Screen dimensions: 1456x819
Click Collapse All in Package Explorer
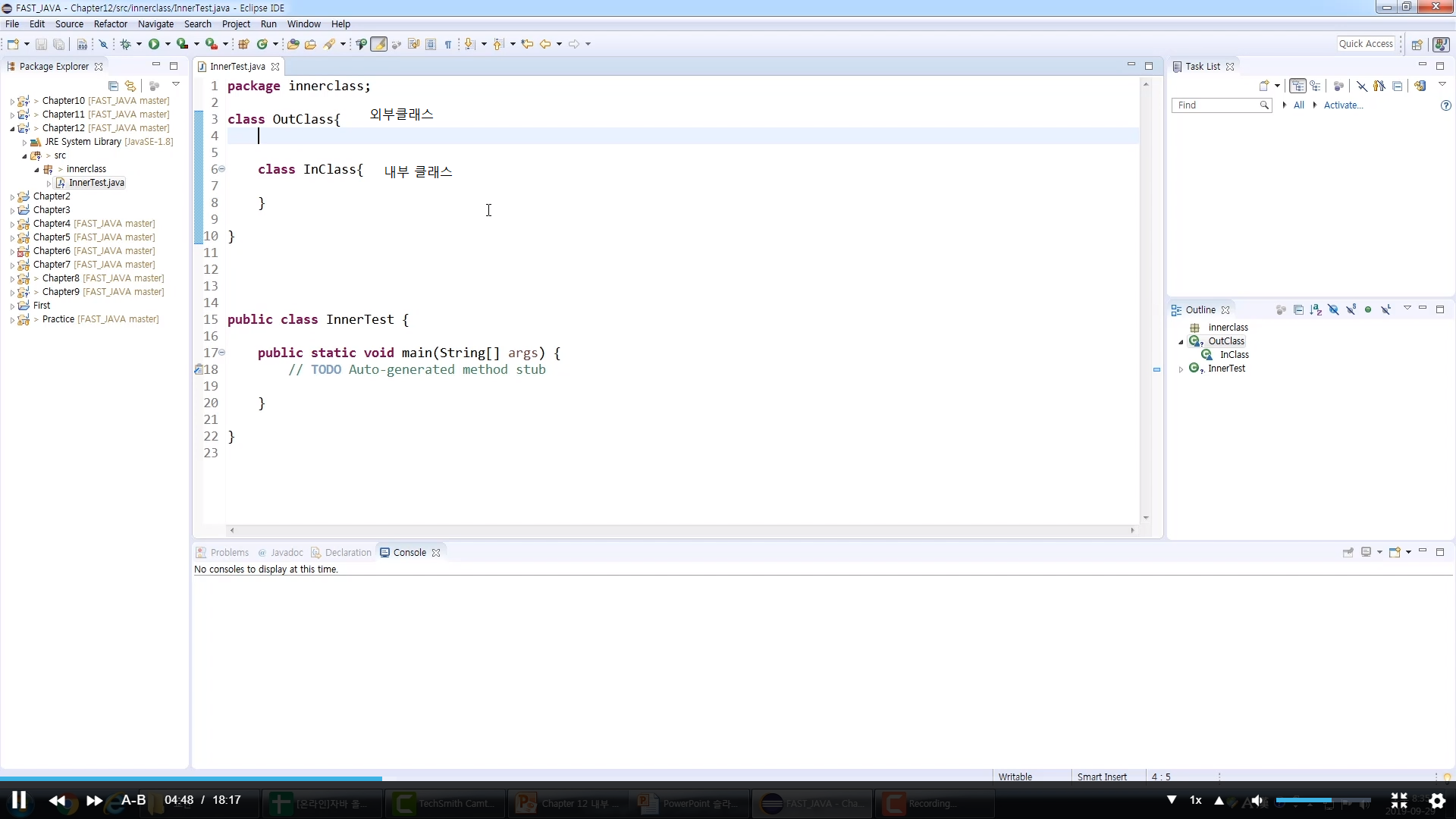(113, 86)
